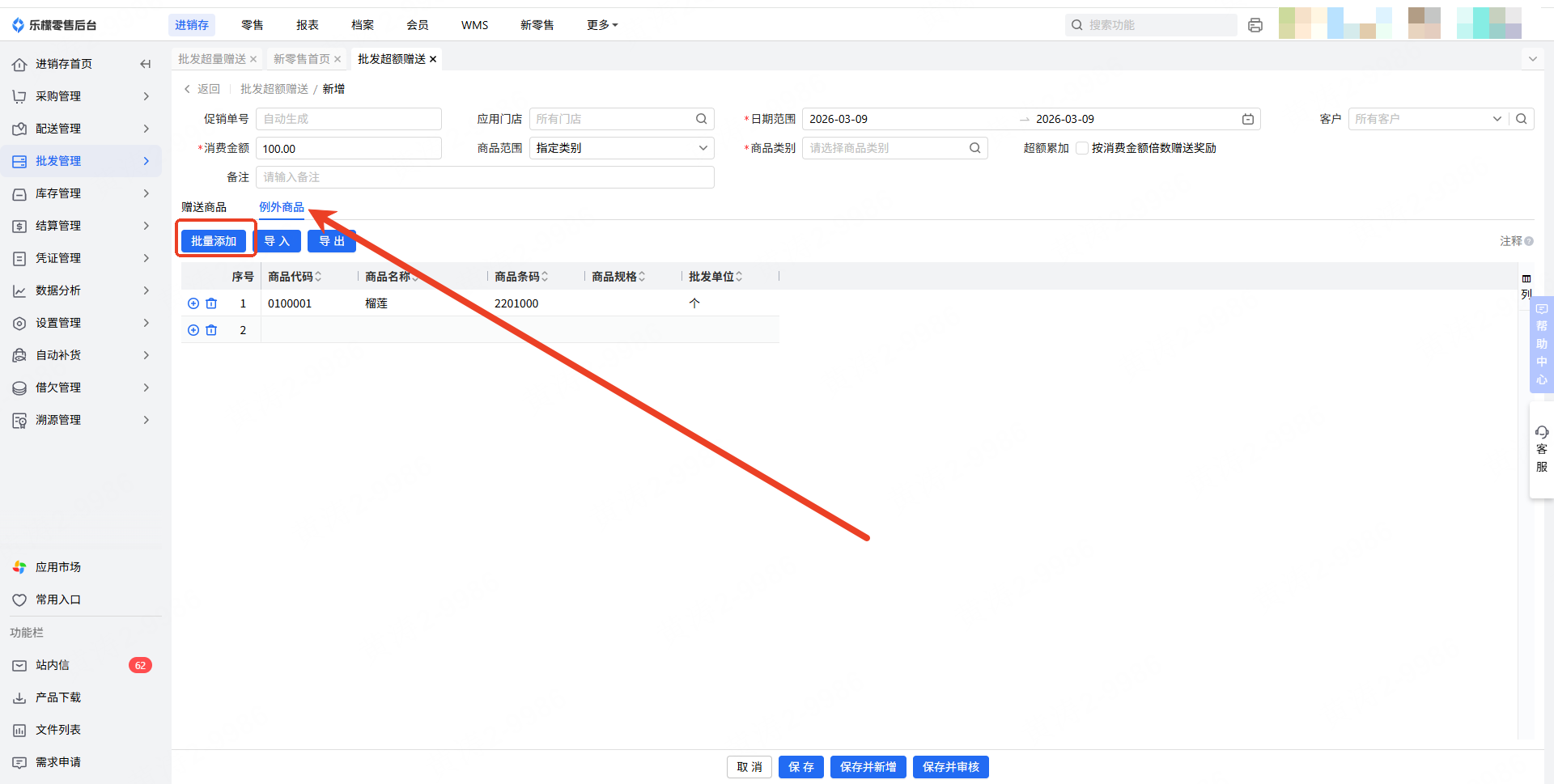Screen dimensions: 1554x784
Task: Add row using plus icon in row 2
Action: coord(193,330)
